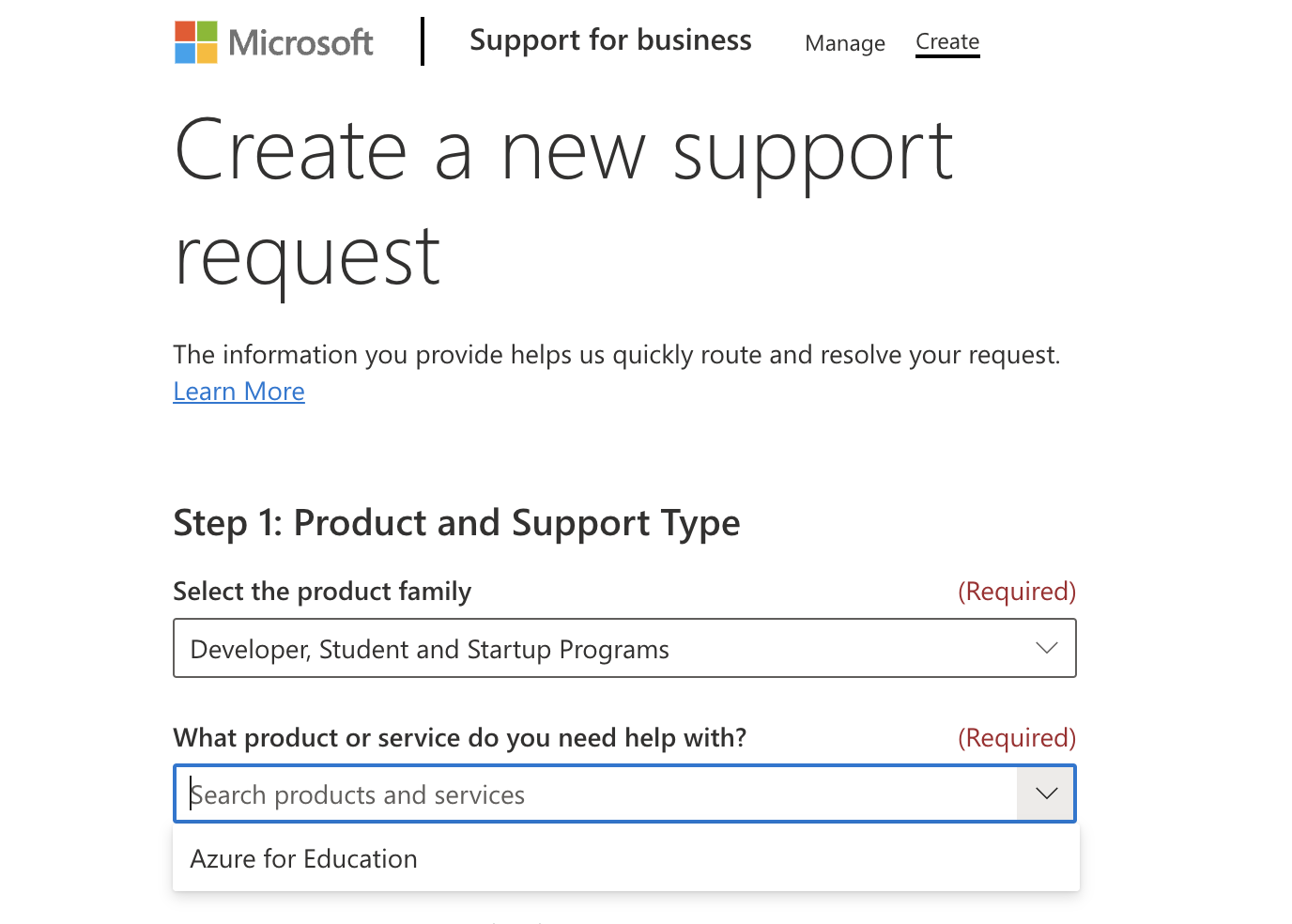Click the (Required) label beside product family

[x=1017, y=592]
